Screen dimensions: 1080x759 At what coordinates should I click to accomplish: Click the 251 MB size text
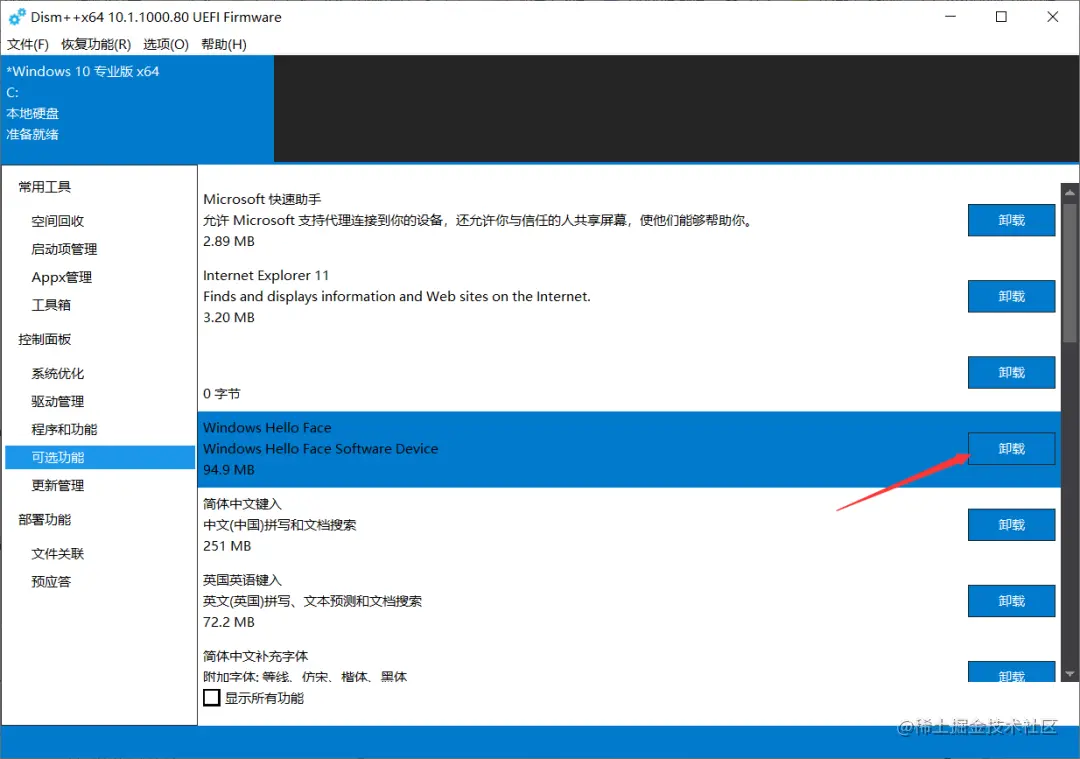(x=227, y=546)
